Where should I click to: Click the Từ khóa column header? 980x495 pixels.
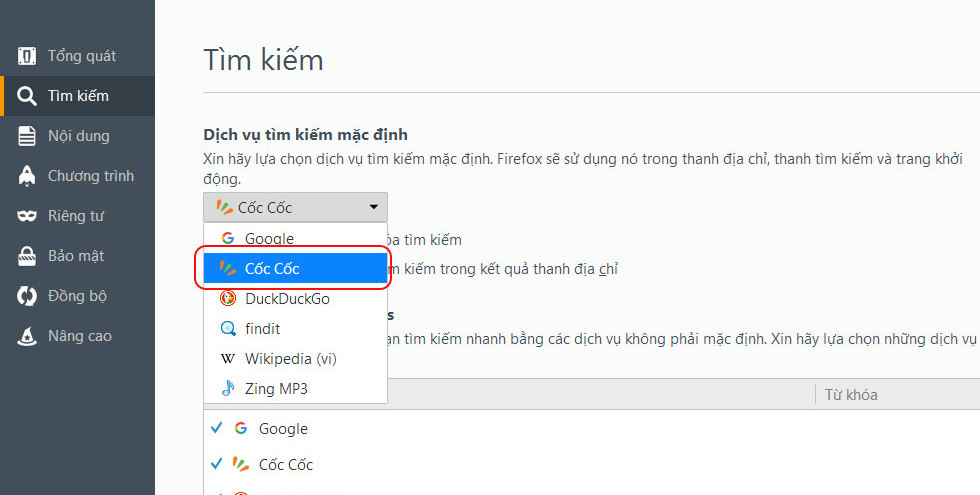coord(851,395)
